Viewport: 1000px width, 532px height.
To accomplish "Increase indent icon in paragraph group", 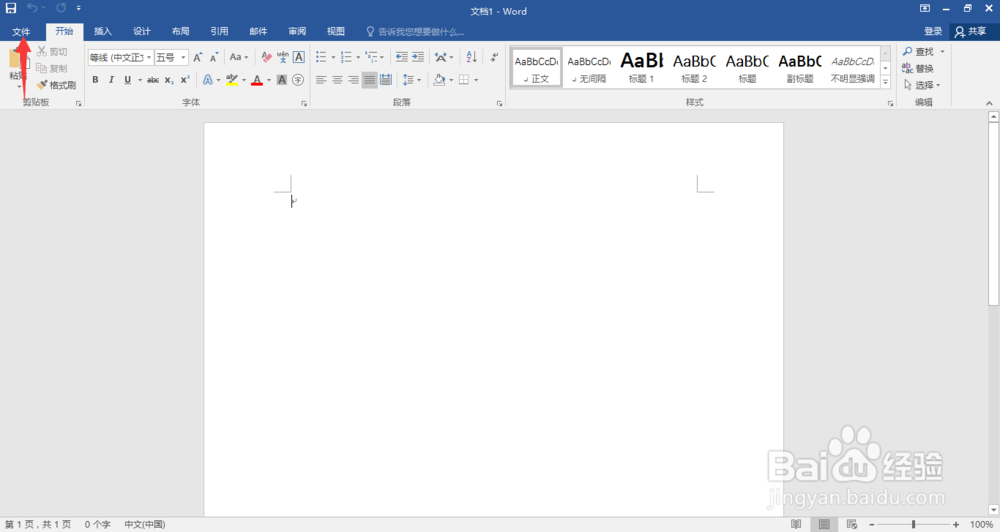I will pos(418,57).
